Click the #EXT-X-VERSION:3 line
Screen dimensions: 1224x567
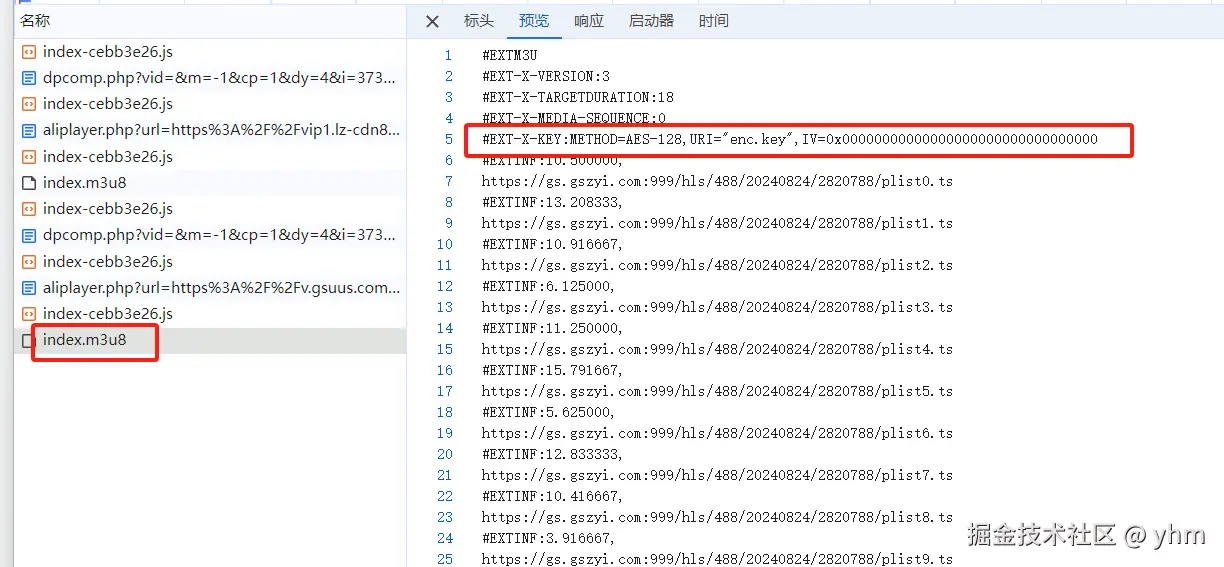546,76
